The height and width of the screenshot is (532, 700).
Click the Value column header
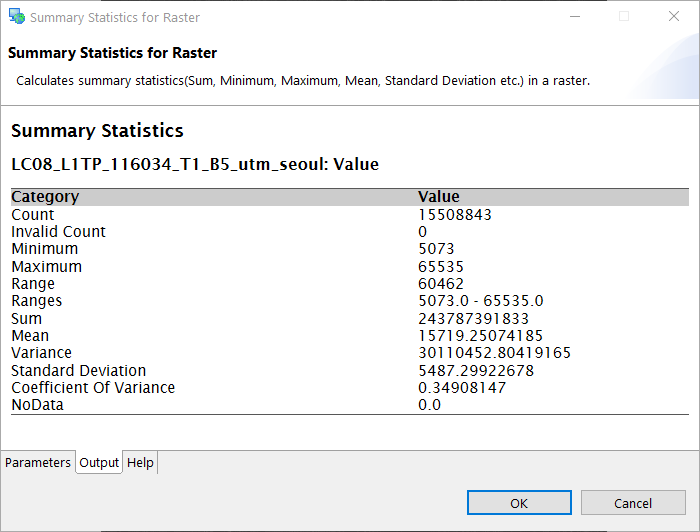(x=438, y=197)
